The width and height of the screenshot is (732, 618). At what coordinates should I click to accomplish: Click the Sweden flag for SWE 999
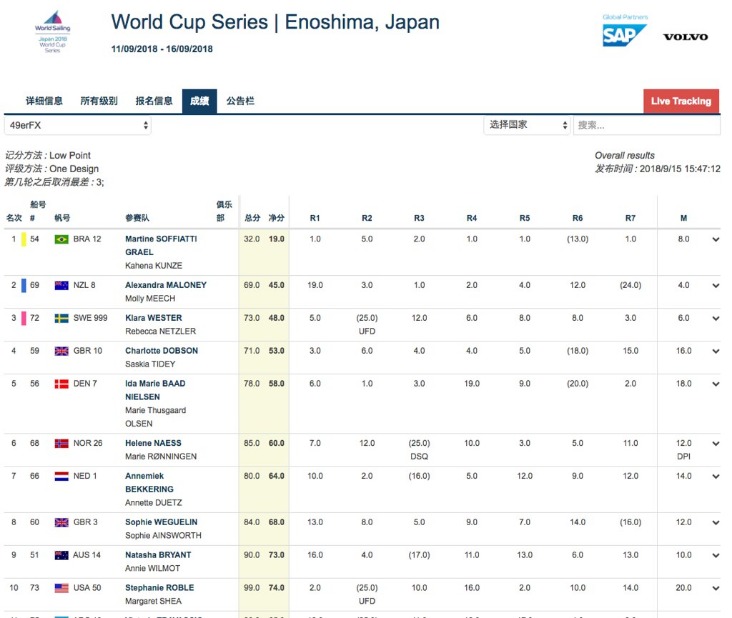62,318
